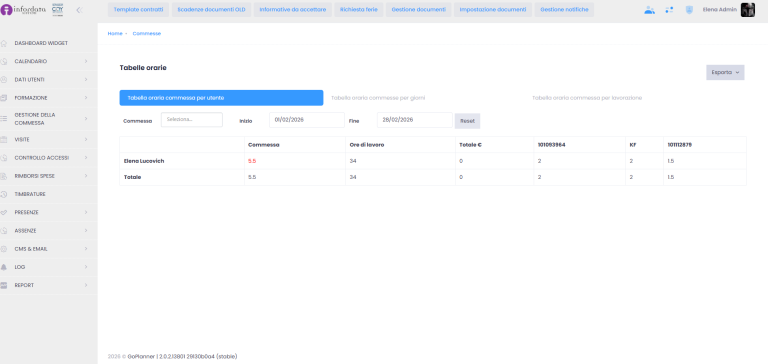Click the Report sidebar icon

4,285
